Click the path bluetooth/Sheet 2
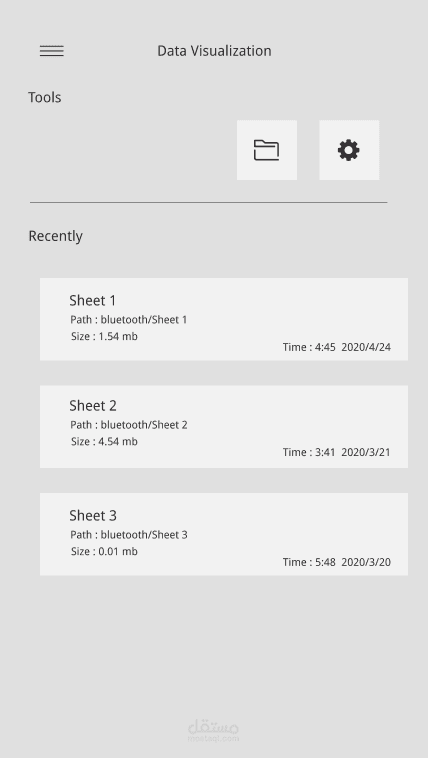This screenshot has height=758, width=428. coord(129,425)
